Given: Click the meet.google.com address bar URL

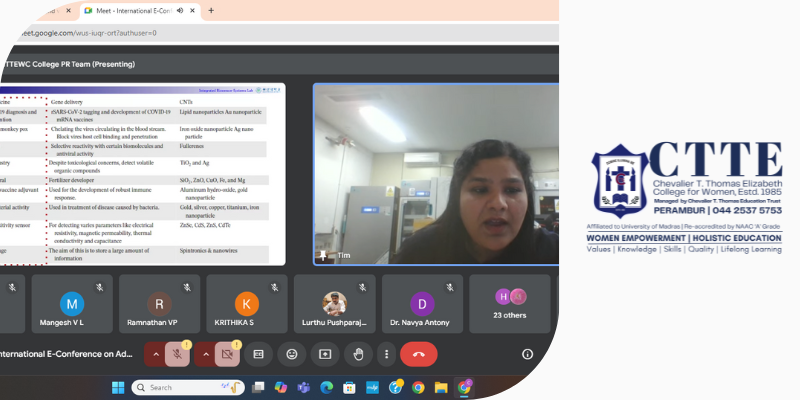Looking at the screenshot, I should coord(88,33).
